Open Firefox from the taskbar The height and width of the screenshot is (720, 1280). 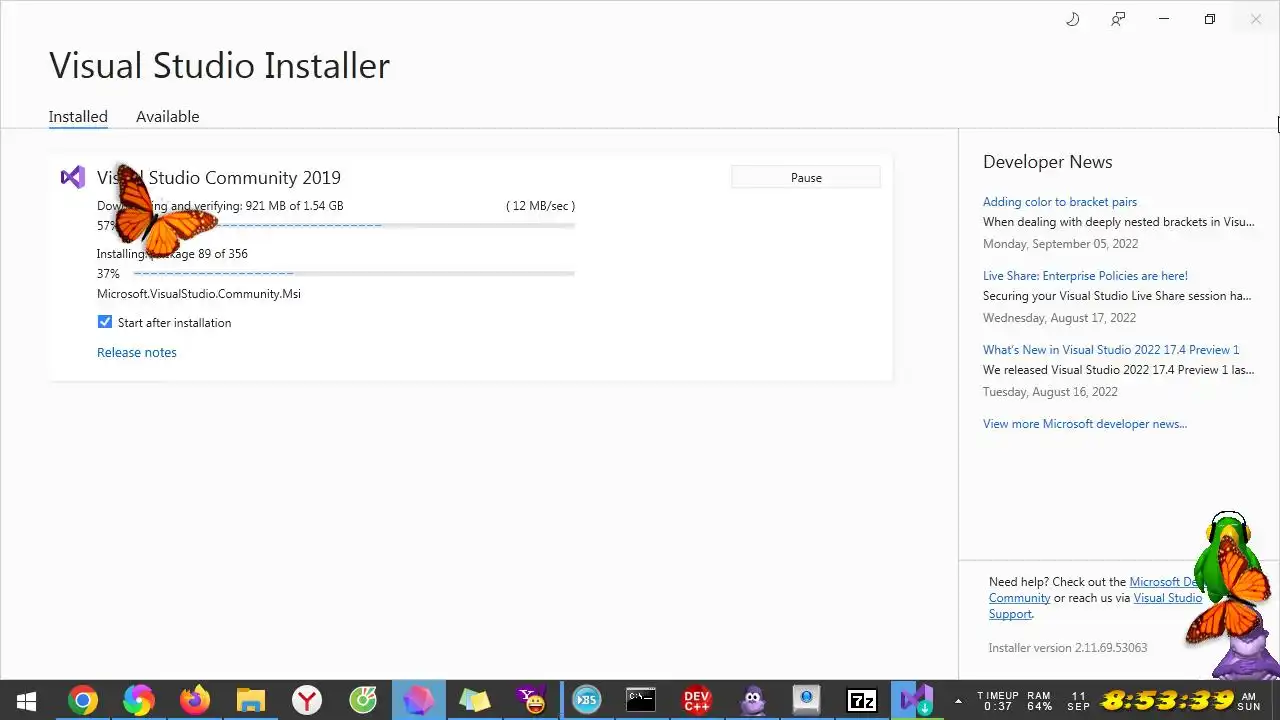point(195,700)
